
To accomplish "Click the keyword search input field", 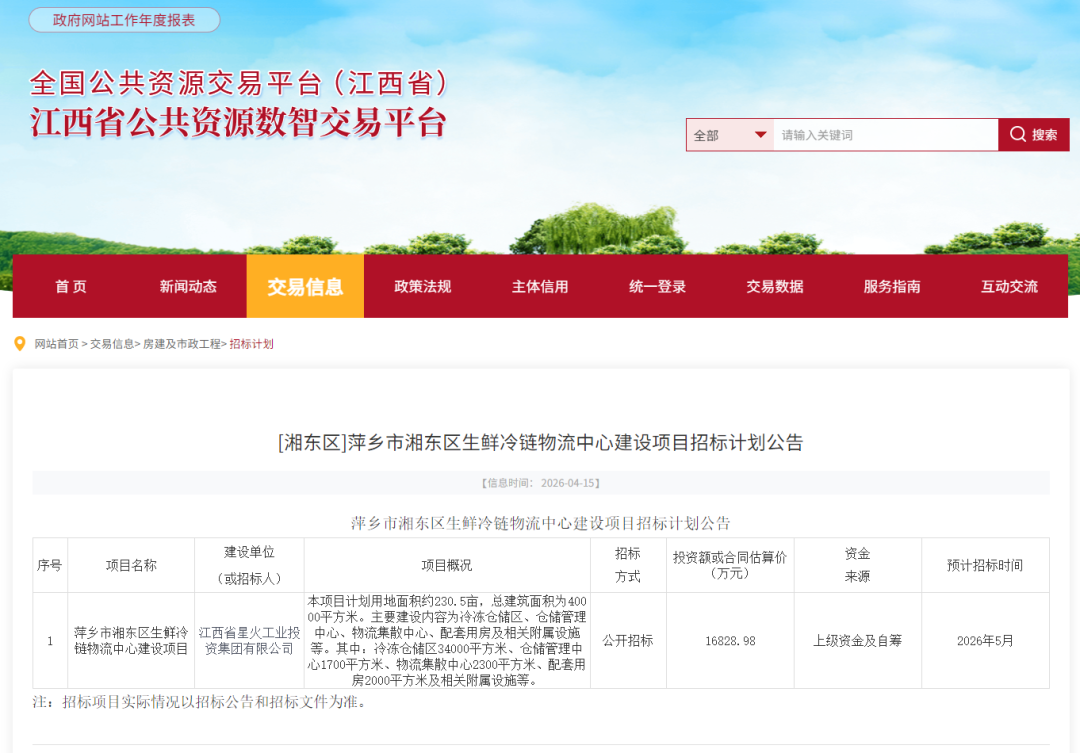I will (886, 135).
